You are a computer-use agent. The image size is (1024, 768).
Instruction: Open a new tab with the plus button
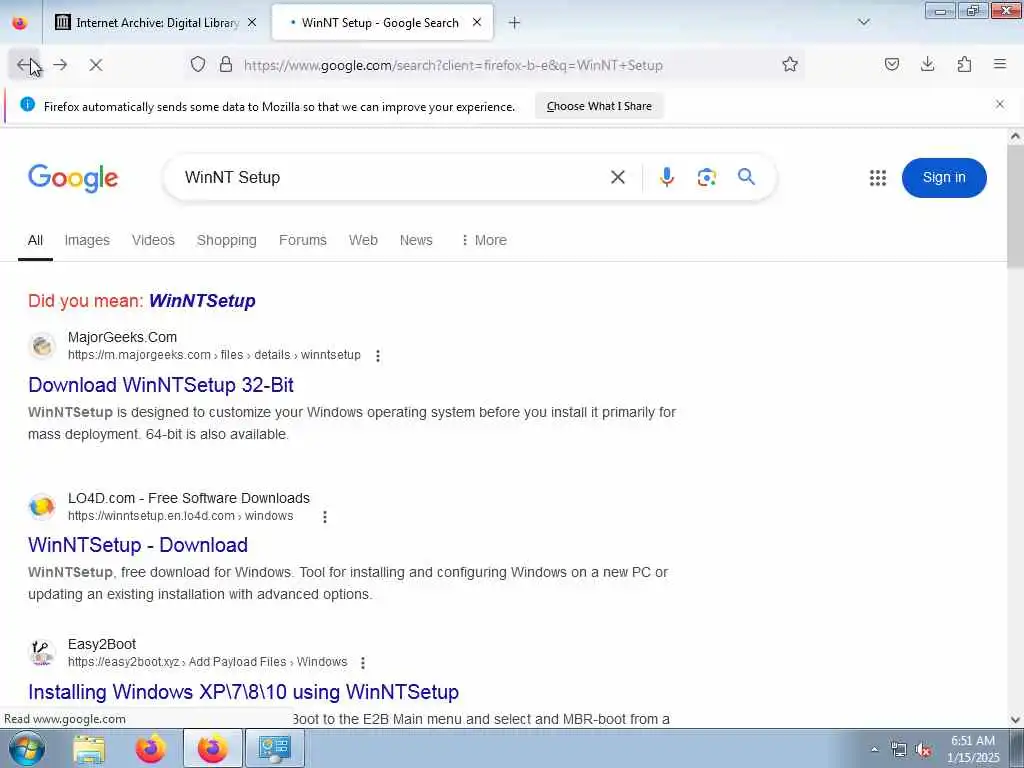pyautogui.click(x=515, y=23)
